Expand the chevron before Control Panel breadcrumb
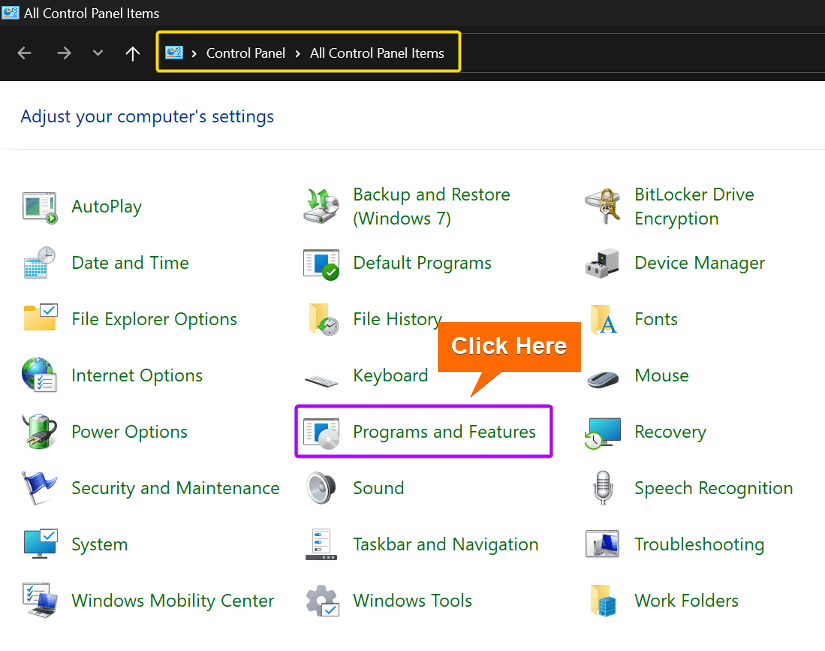The image size is (825, 651). [194, 53]
